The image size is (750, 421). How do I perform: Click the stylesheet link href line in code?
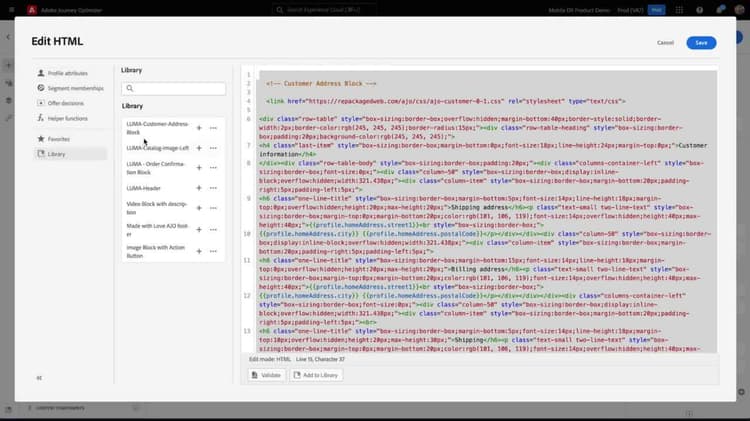click(446, 101)
